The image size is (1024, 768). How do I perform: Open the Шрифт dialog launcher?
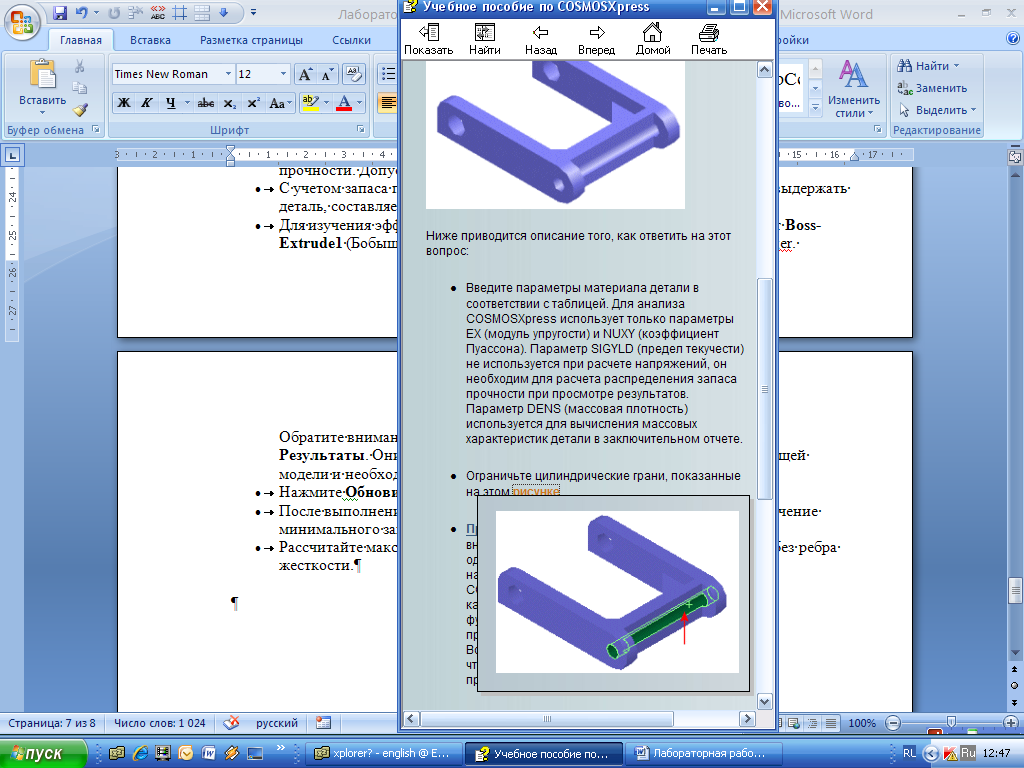coord(360,129)
